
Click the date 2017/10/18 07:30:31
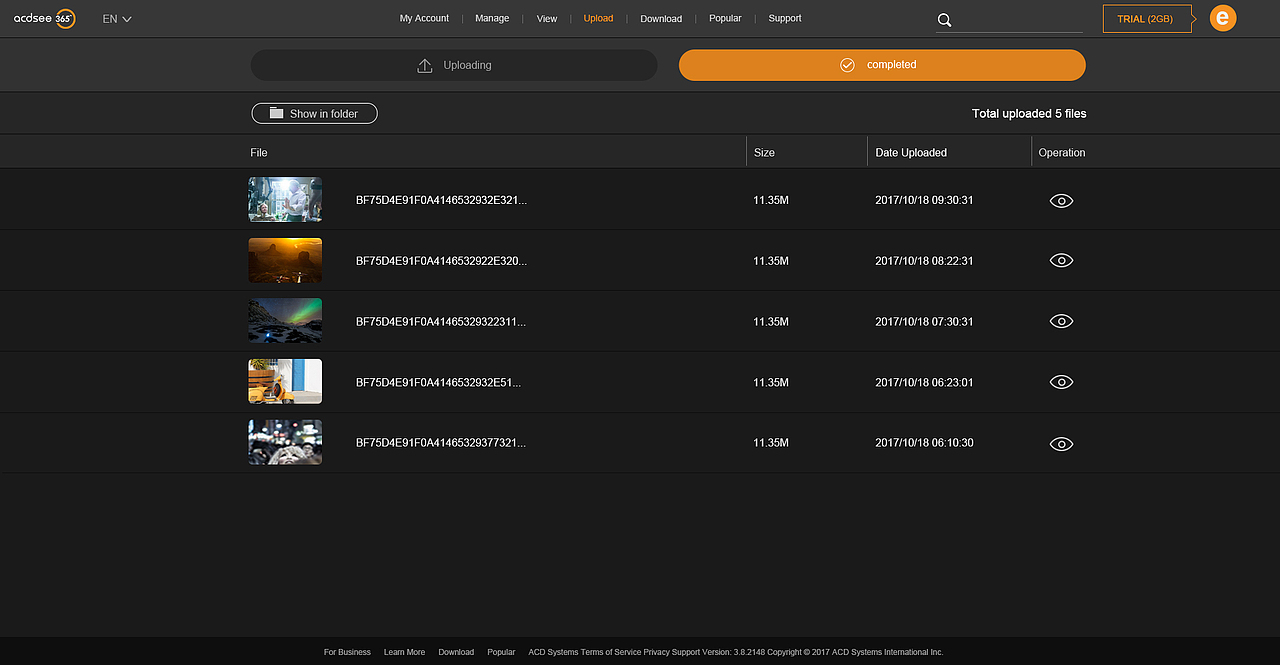pos(924,322)
